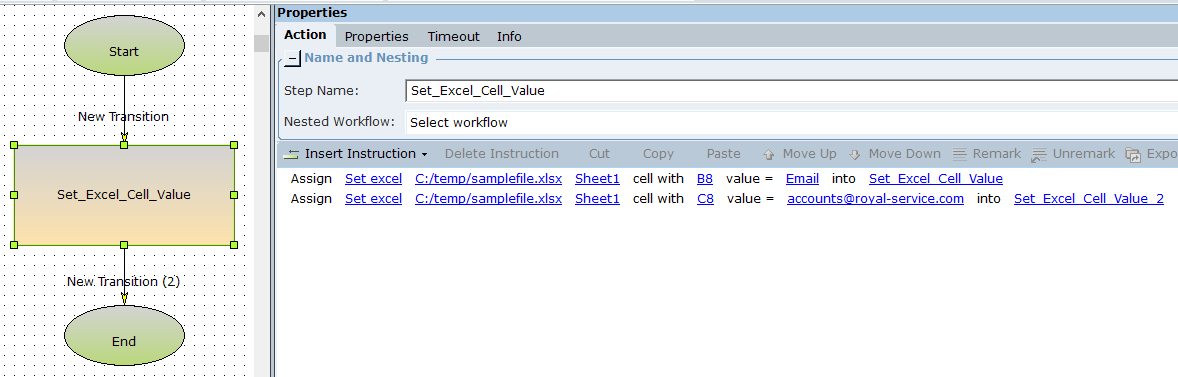Select the Set_Excel_Cell_Value workflow step
This screenshot has width=1178, height=377.
[124, 195]
